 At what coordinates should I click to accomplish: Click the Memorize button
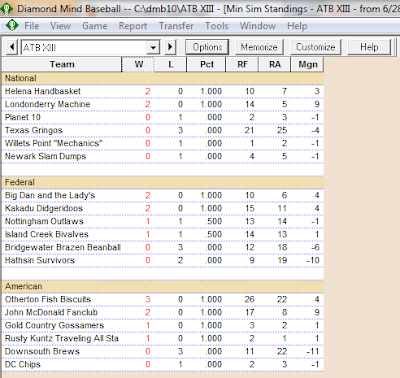[259, 47]
